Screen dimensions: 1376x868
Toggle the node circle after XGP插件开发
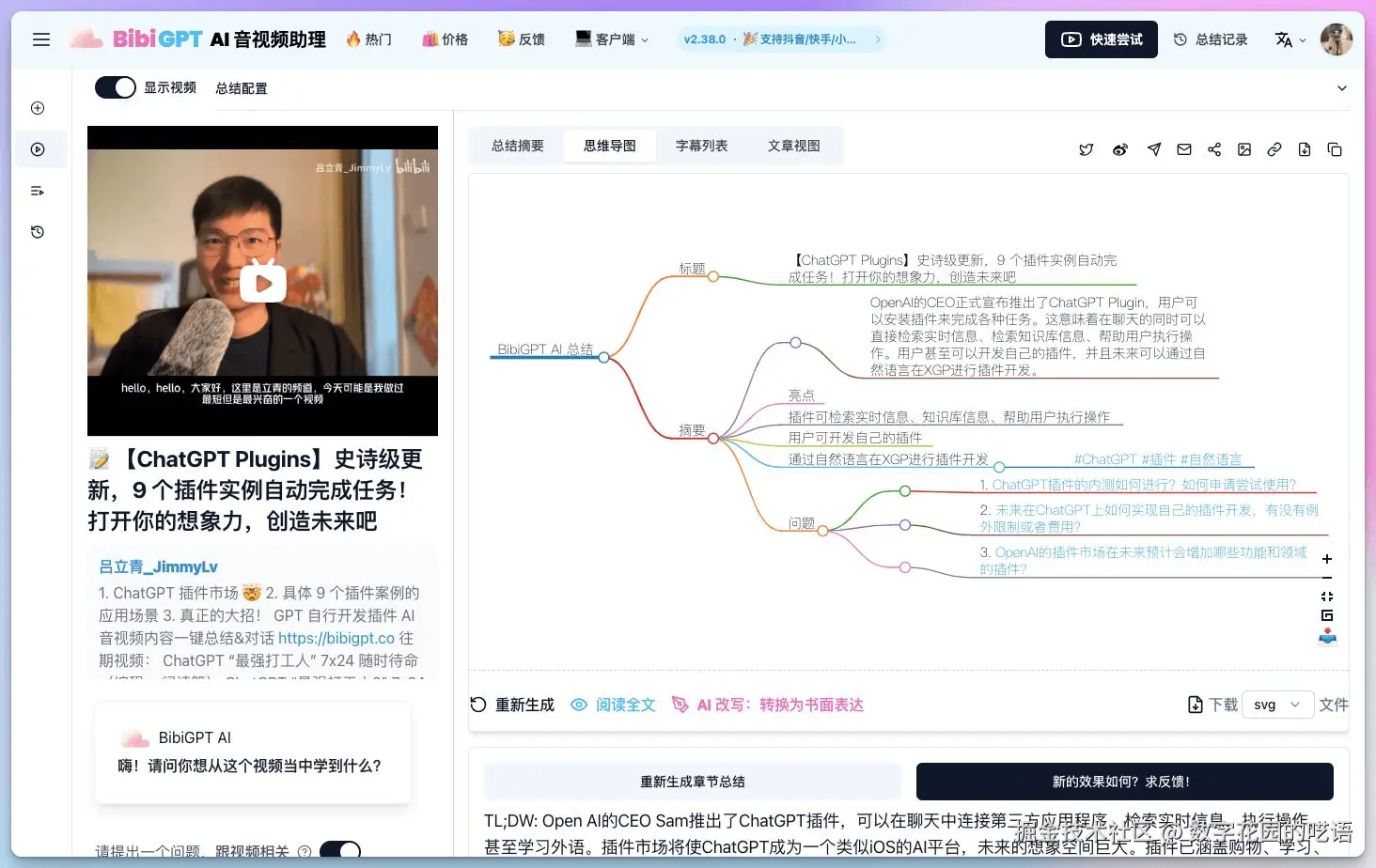[999, 467]
